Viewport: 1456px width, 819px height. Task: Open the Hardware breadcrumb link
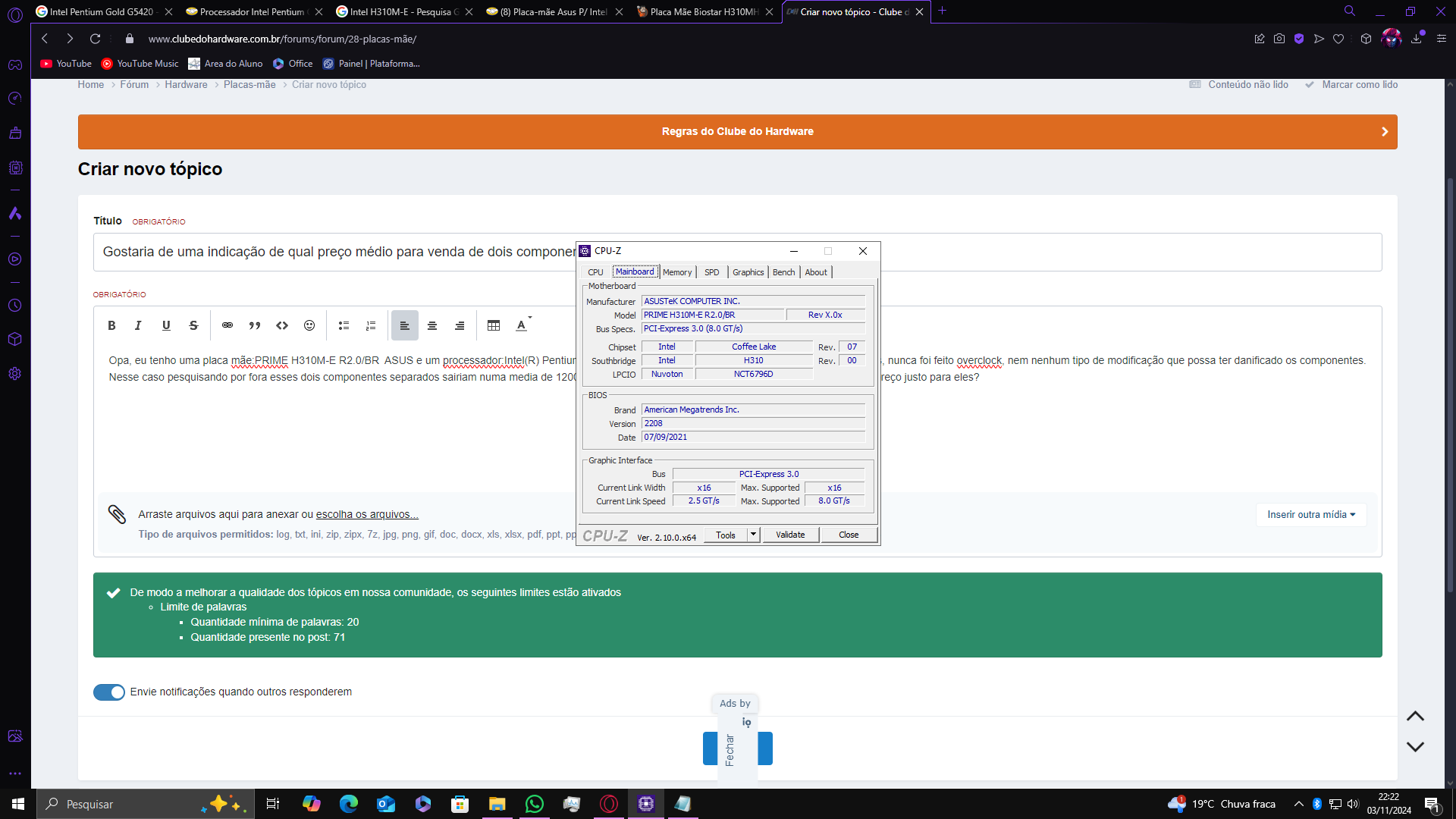186,85
